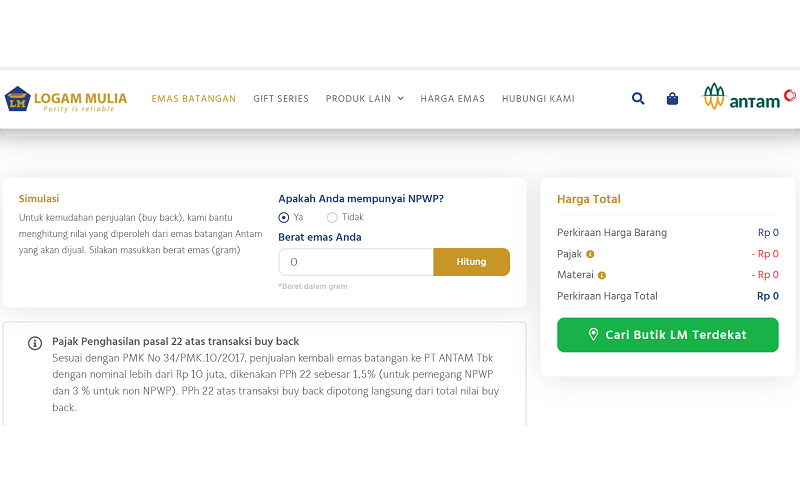Select the Tidak radio button
This screenshot has height=480, width=800.
[332, 217]
